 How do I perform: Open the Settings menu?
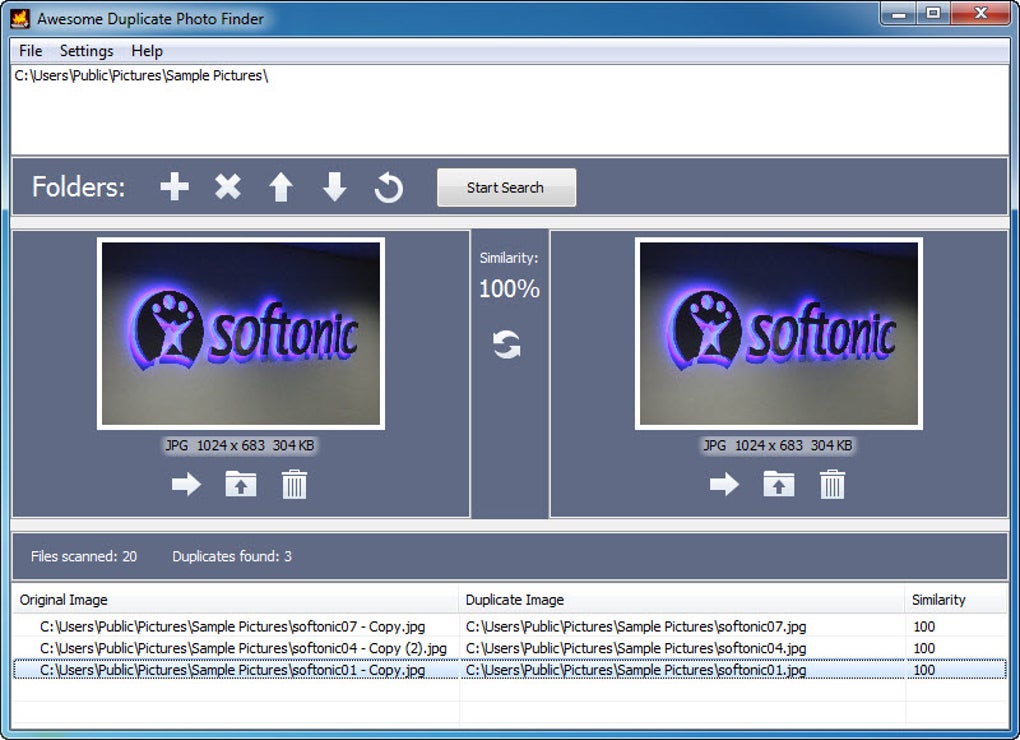pyautogui.click(x=87, y=51)
